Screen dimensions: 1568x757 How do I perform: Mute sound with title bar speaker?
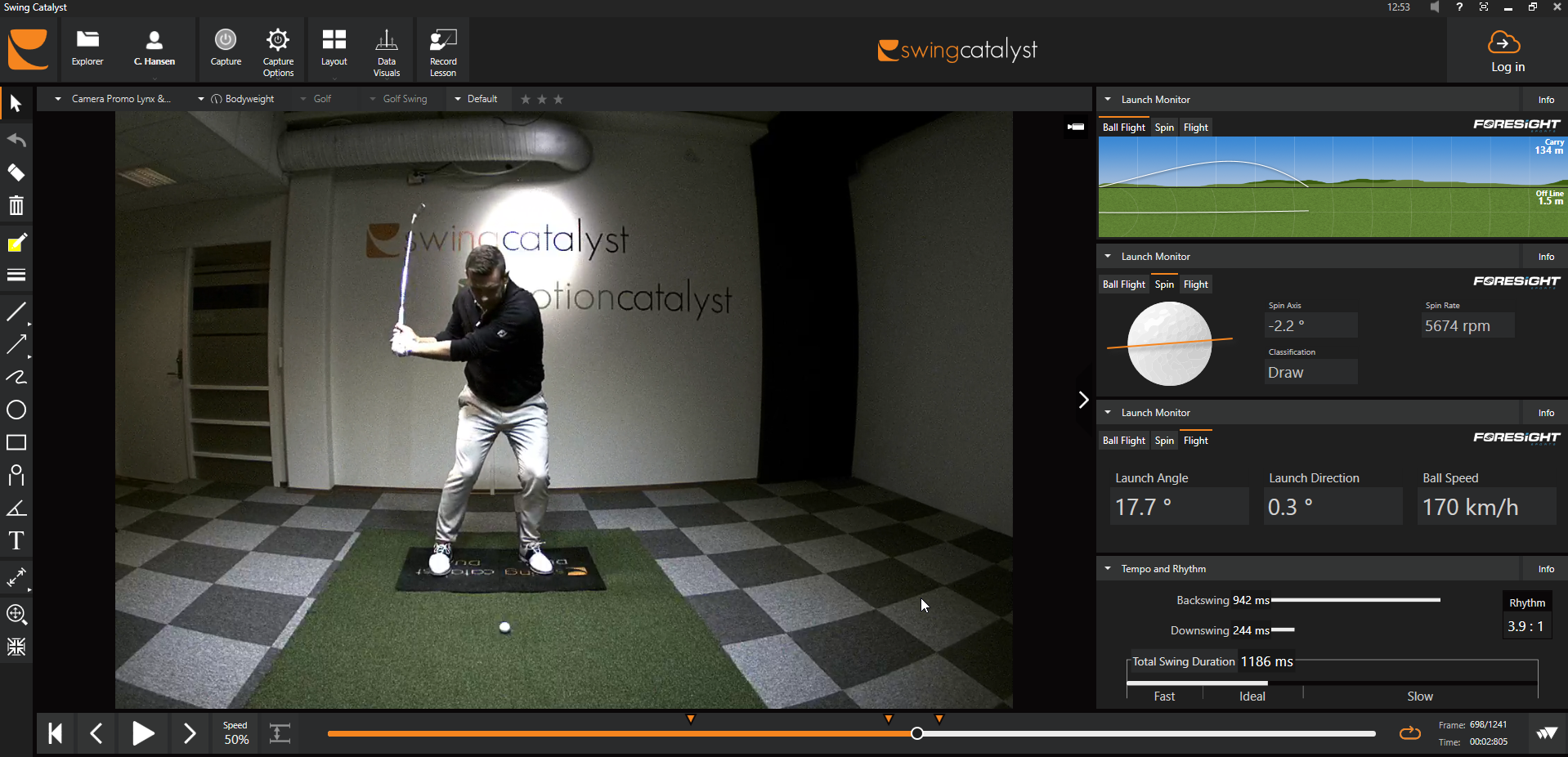click(x=1435, y=7)
